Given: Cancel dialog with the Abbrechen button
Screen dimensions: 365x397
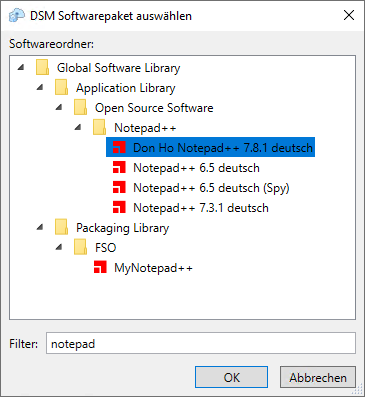Looking at the screenshot, I should point(318,377).
